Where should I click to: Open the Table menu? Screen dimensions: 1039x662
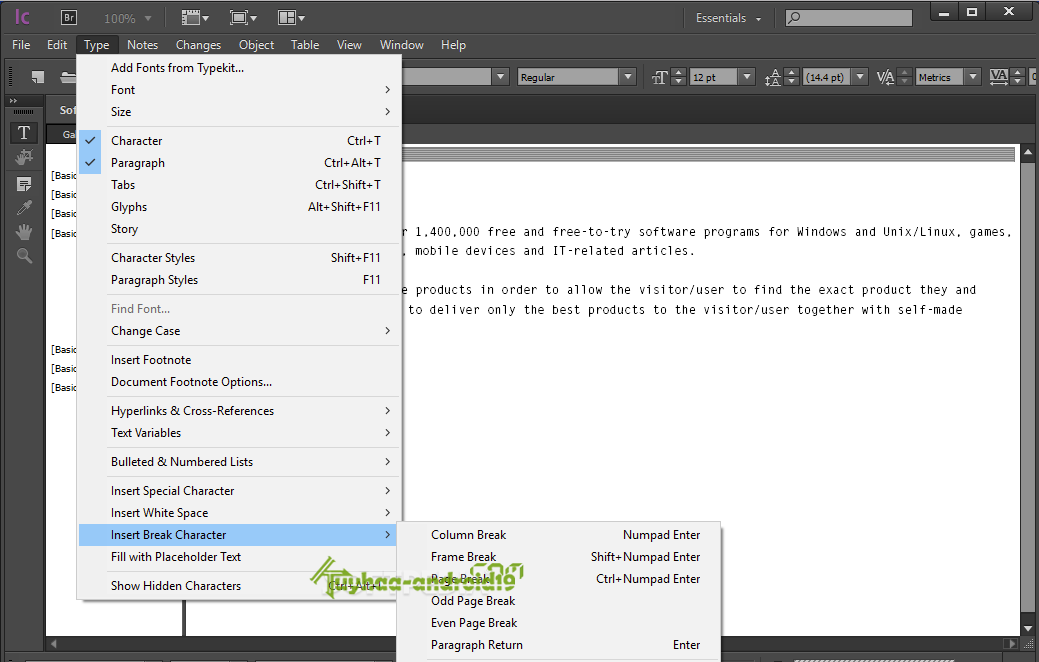coord(305,45)
